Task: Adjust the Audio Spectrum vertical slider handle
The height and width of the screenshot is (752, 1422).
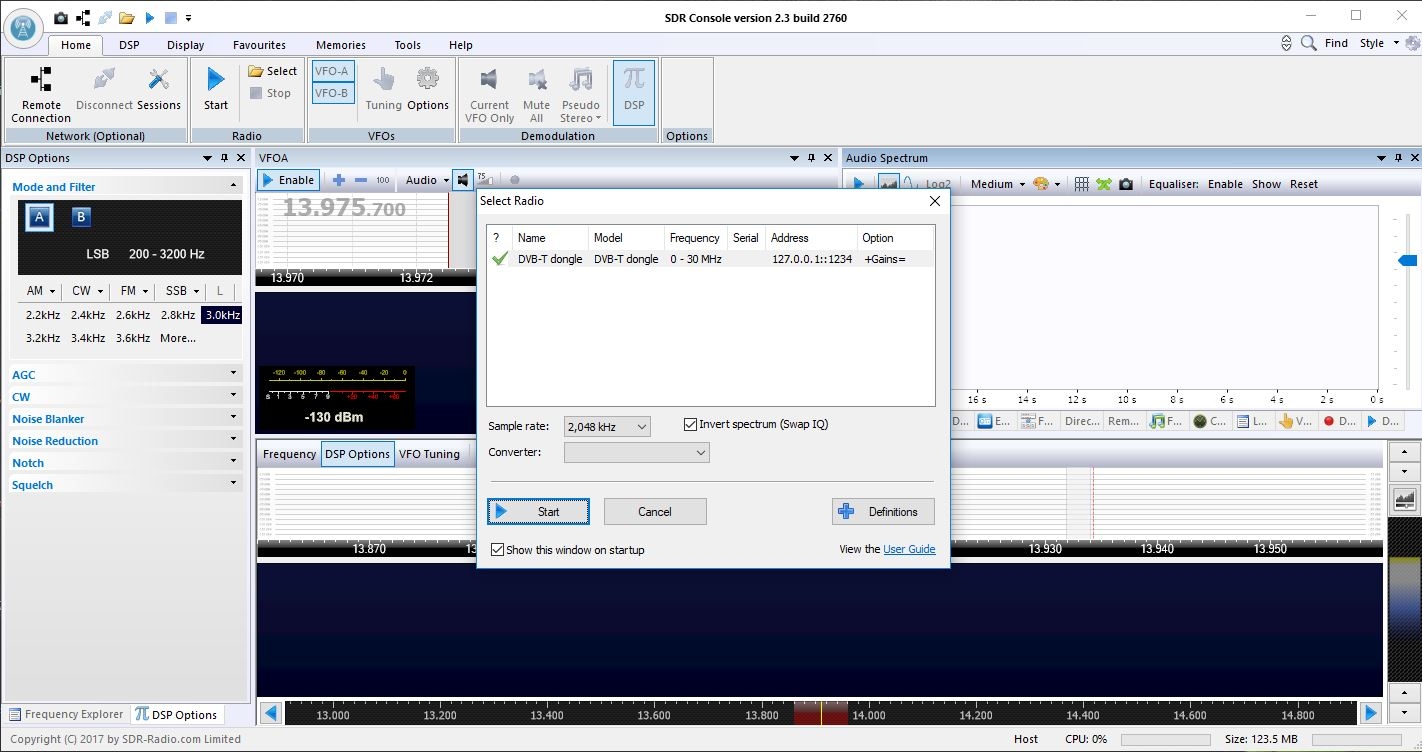Action: click(x=1407, y=261)
